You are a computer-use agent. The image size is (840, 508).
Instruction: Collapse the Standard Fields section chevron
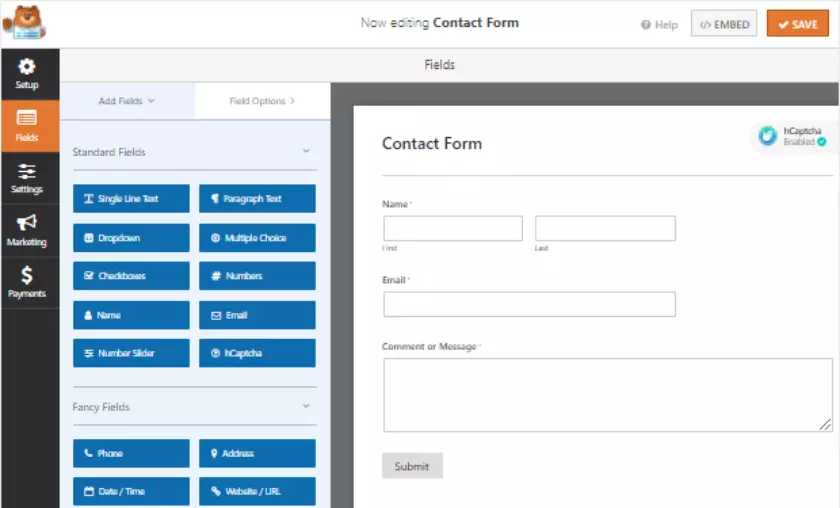coord(306,151)
